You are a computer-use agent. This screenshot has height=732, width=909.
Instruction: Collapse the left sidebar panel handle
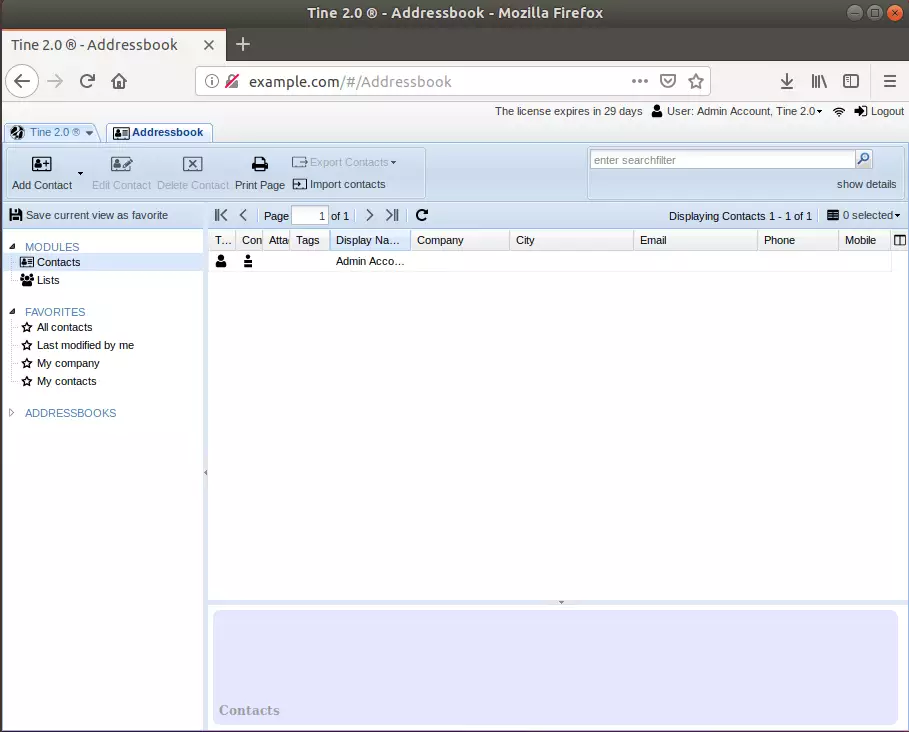point(205,472)
